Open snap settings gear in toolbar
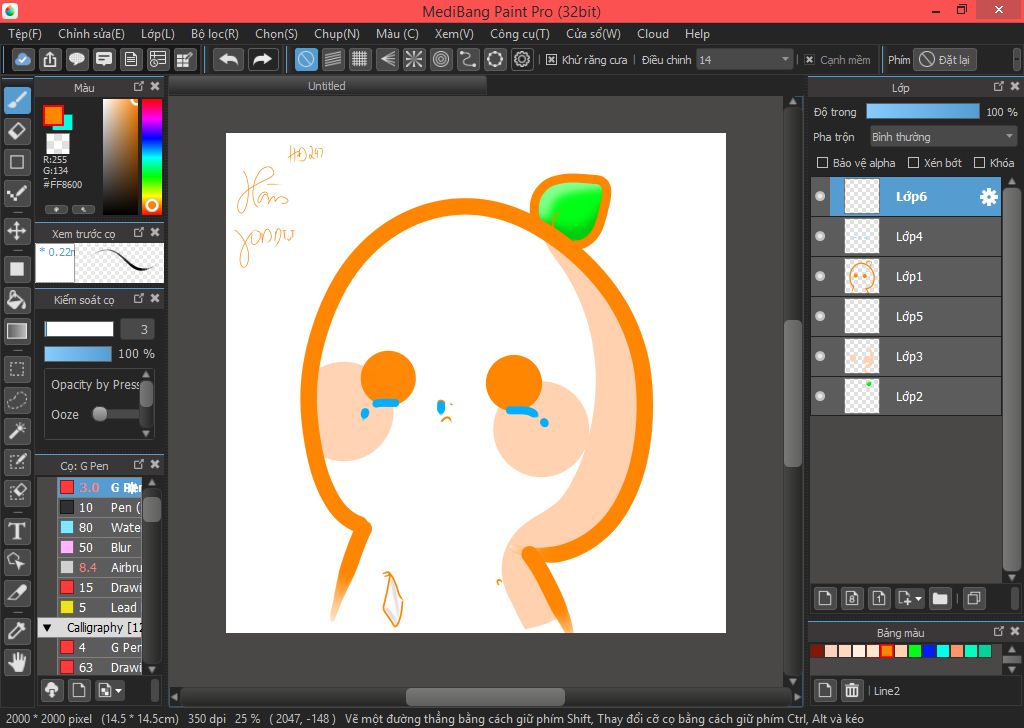This screenshot has height=728, width=1024. tap(522, 59)
